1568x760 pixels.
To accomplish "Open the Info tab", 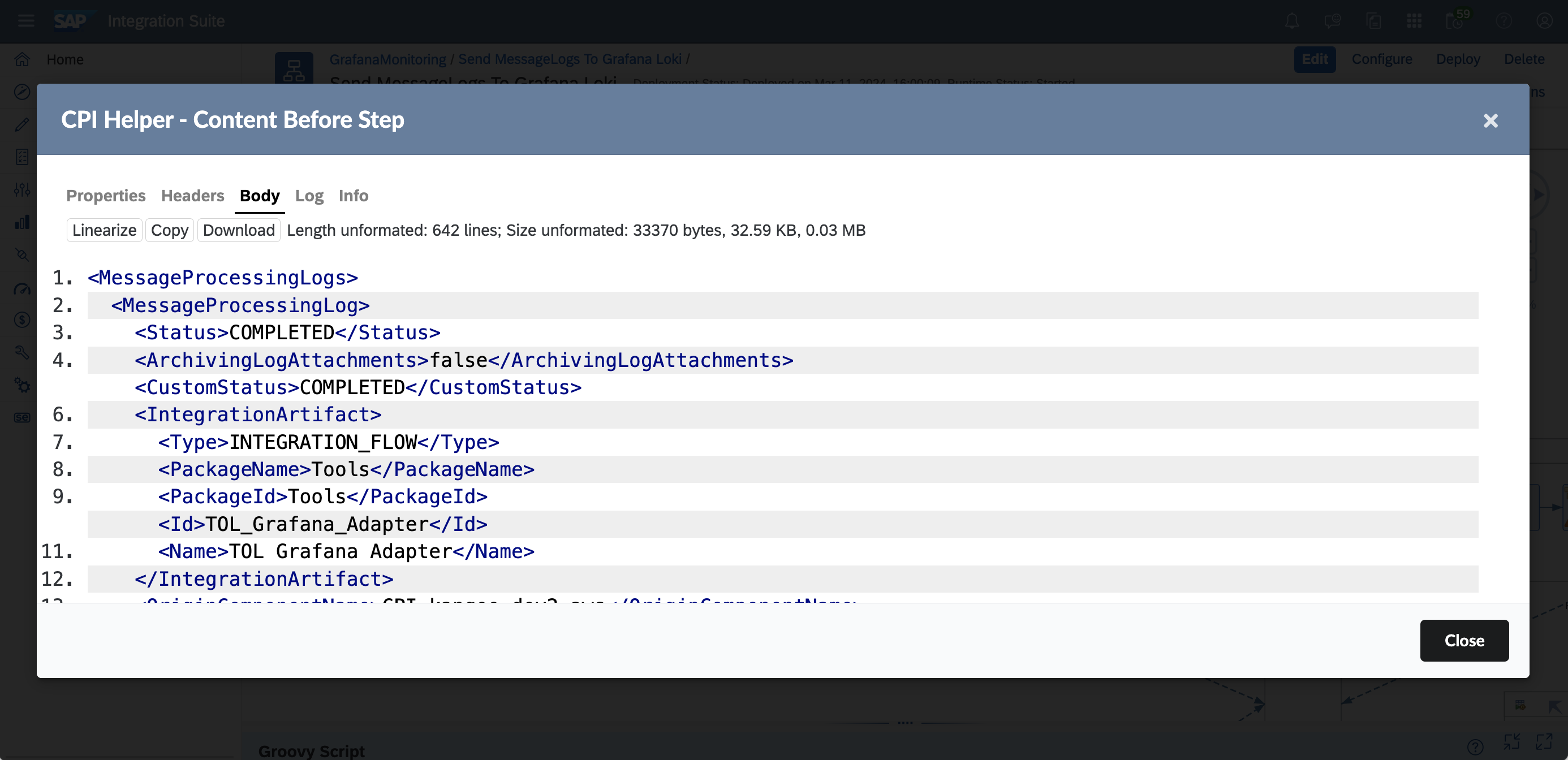I will point(353,196).
